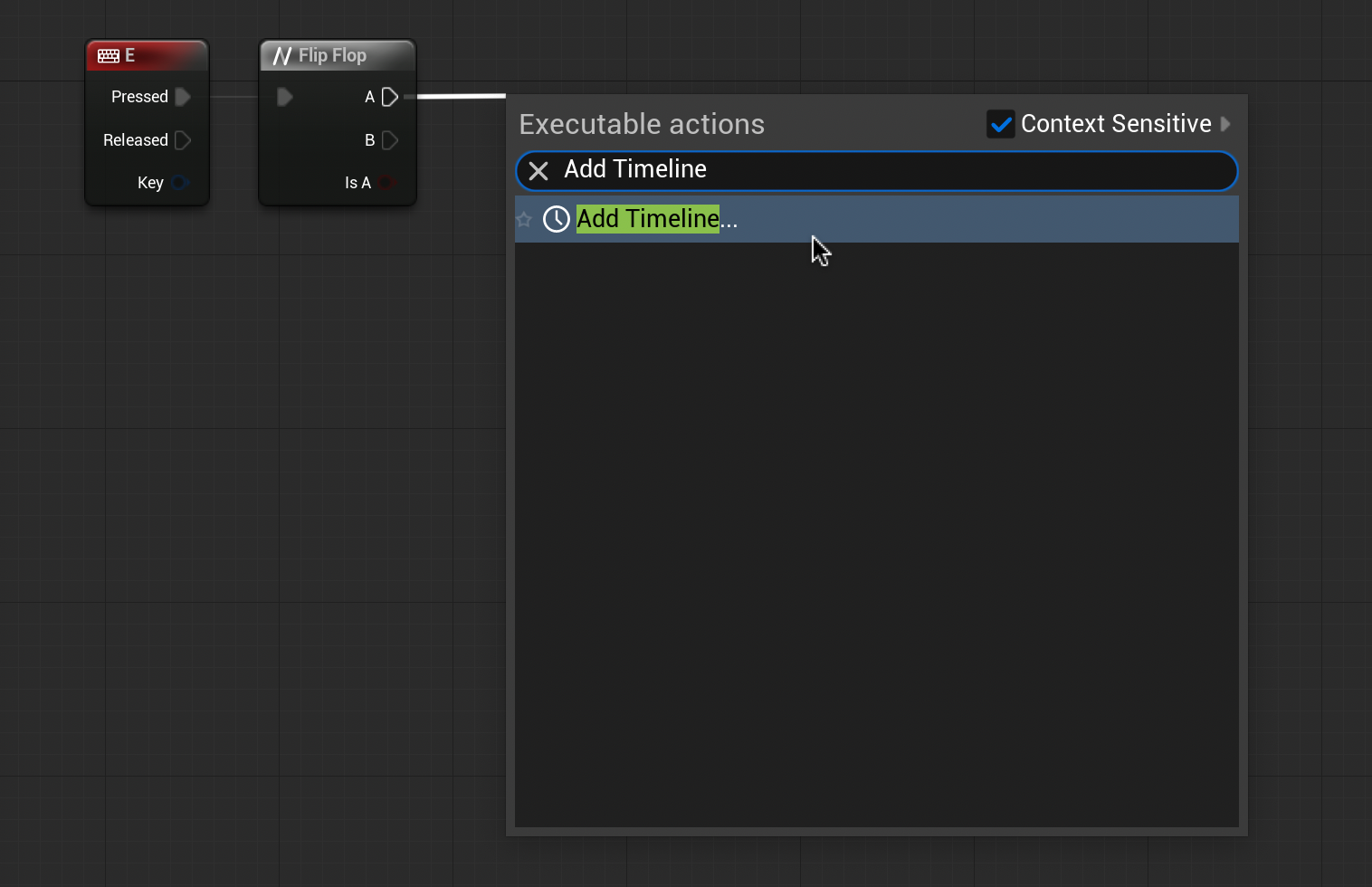Screen dimensions: 1372x887
Task: Click the Key output pin
Action: pyautogui.click(x=179, y=183)
